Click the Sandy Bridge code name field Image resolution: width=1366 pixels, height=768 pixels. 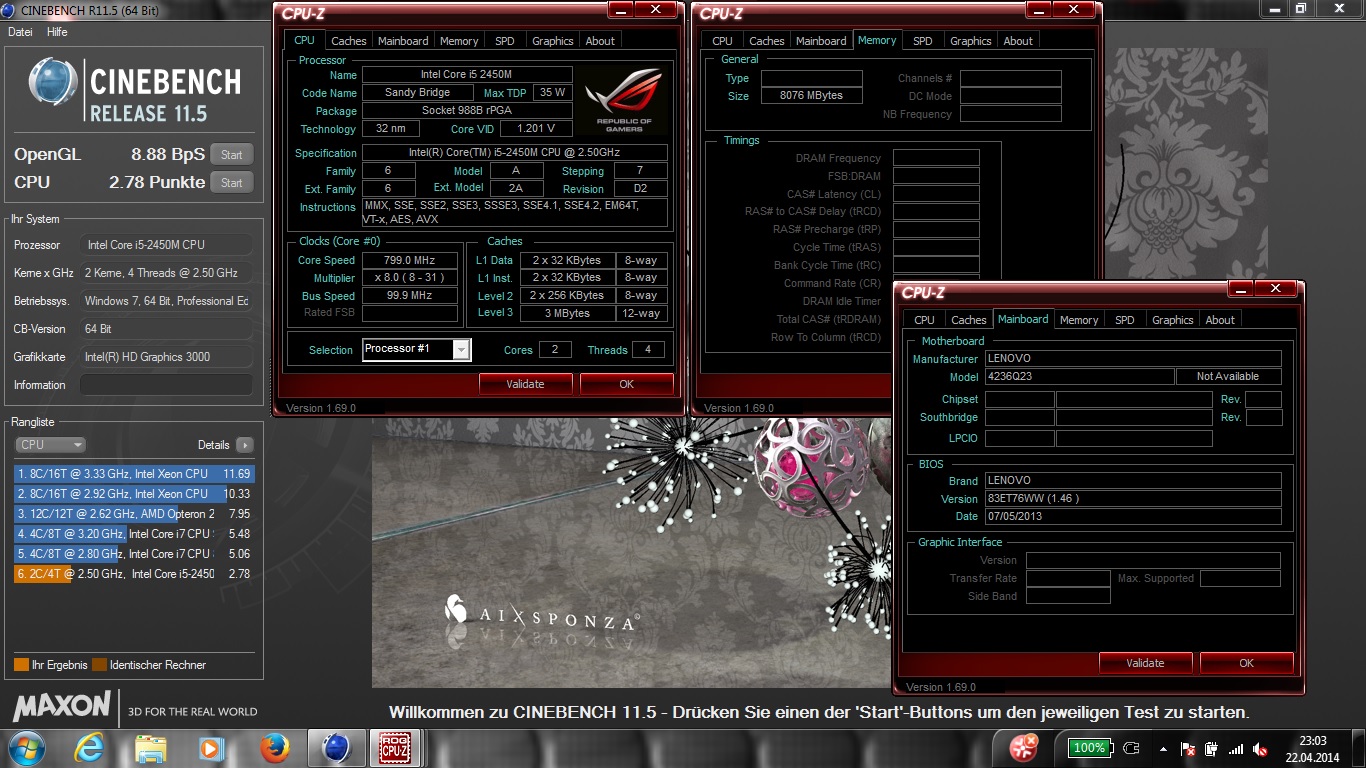(x=418, y=93)
